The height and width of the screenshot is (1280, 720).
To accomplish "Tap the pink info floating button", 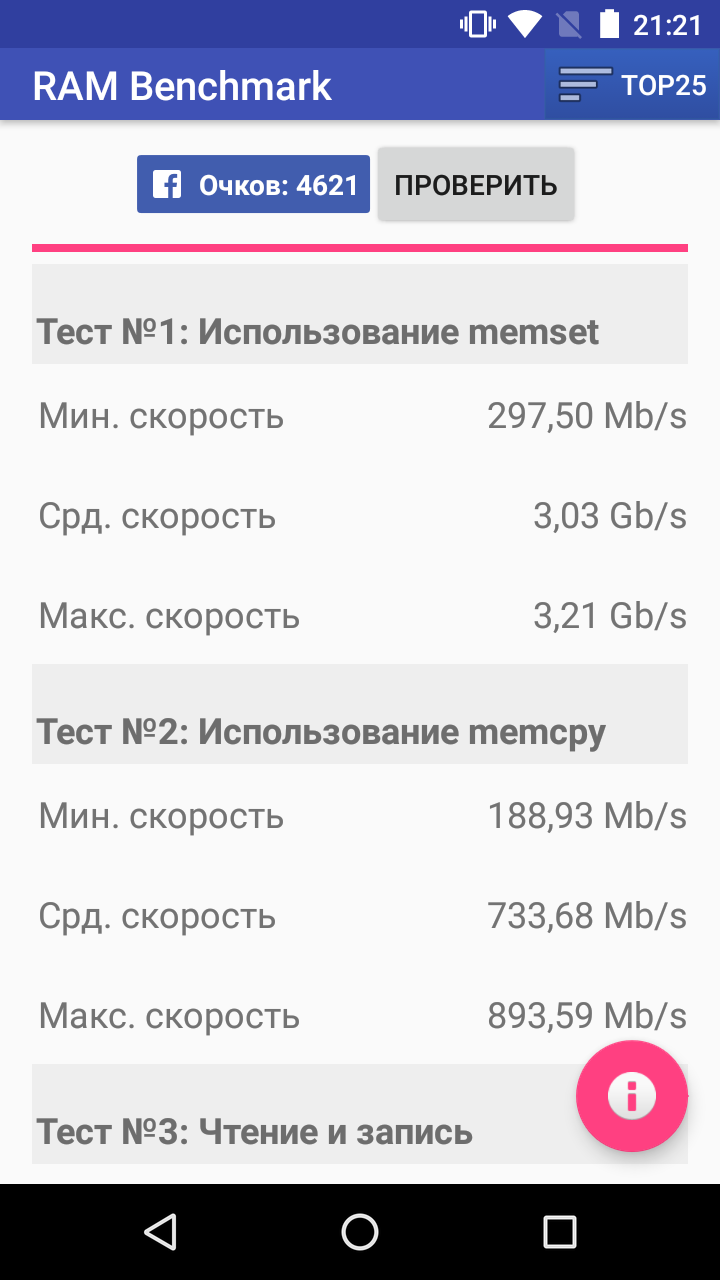I will tap(632, 1096).
